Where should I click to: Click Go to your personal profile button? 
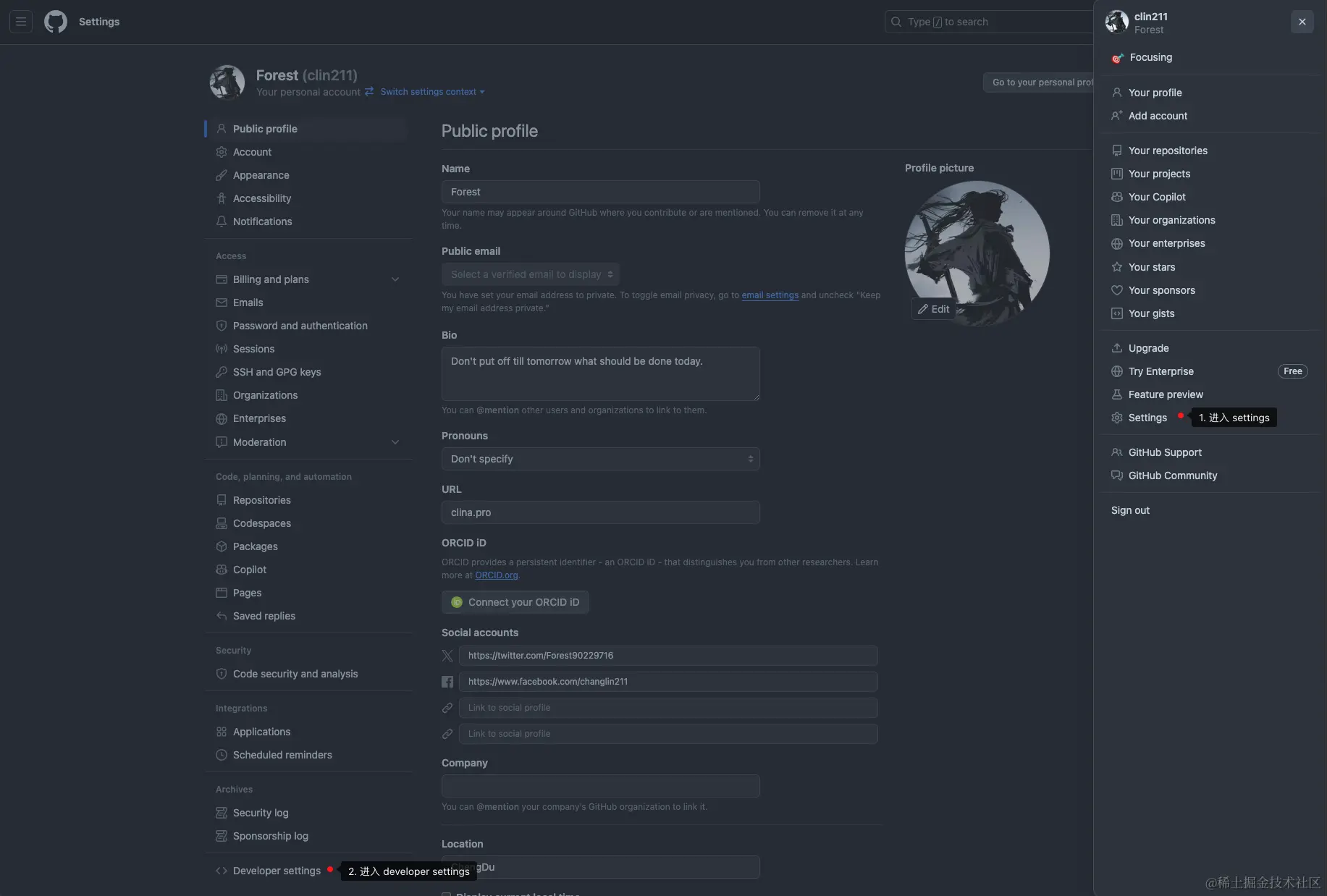pos(1039,83)
